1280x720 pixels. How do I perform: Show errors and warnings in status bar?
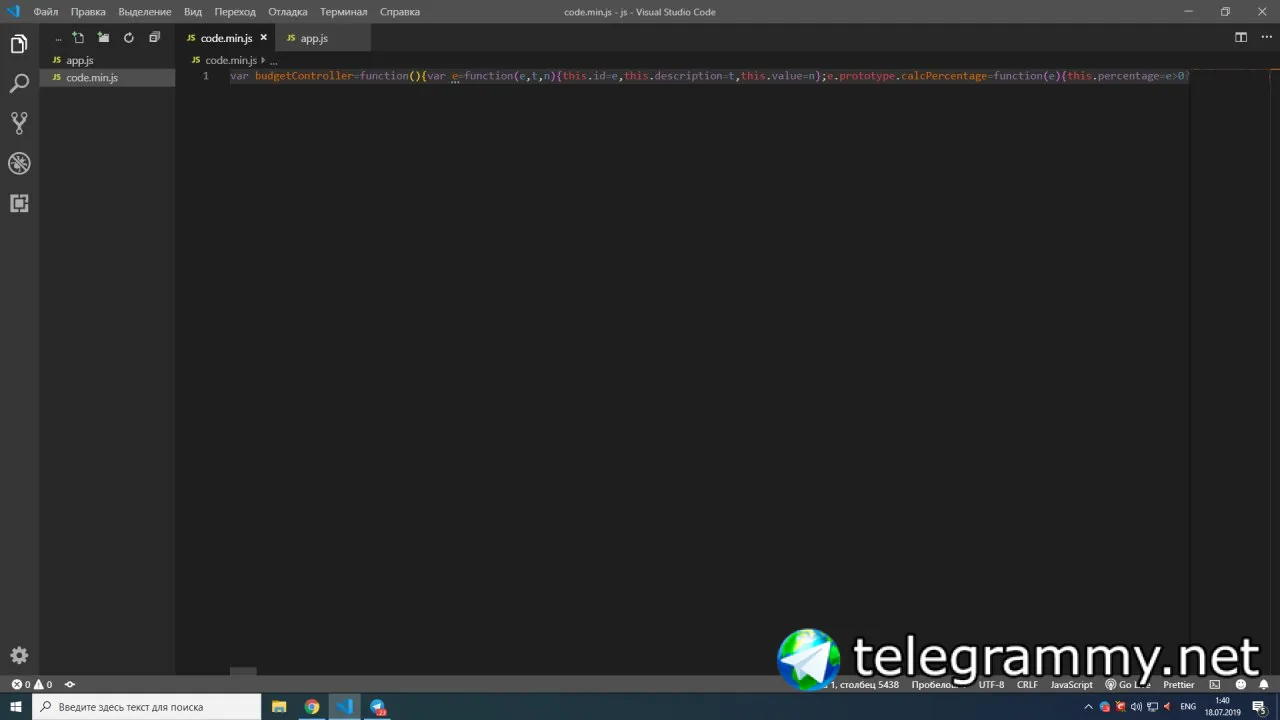tap(31, 685)
